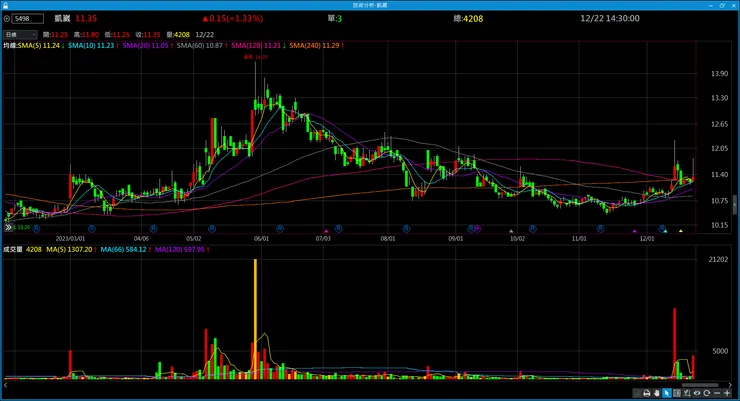740x401 pixels.
Task: Click the MA(120) 597.95 volume label
Action: pyautogui.click(x=180, y=250)
